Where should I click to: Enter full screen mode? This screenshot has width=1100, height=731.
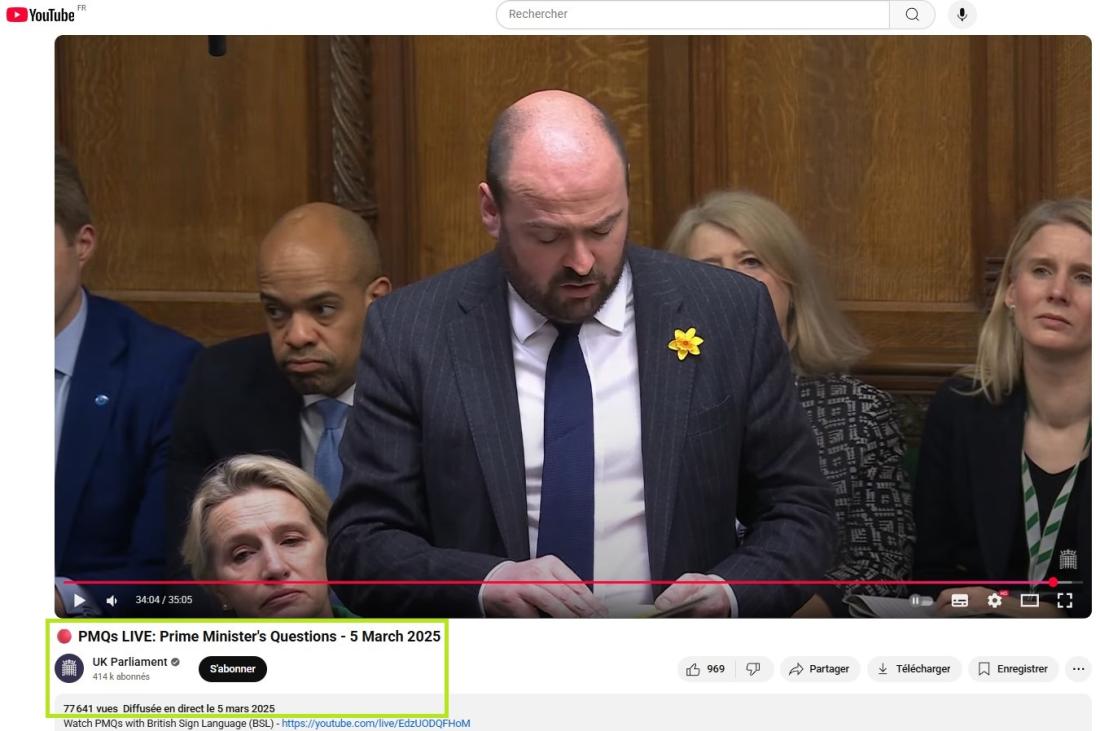click(1064, 600)
